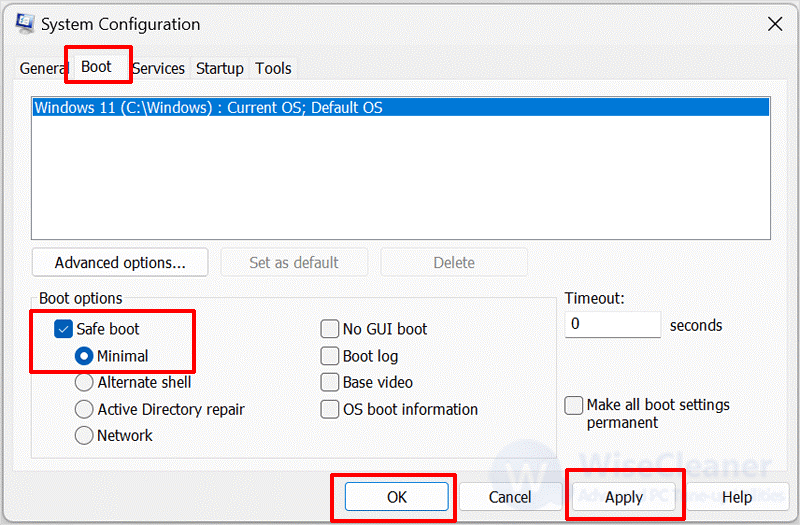Tick the Boot log checkbox

[x=330, y=356]
